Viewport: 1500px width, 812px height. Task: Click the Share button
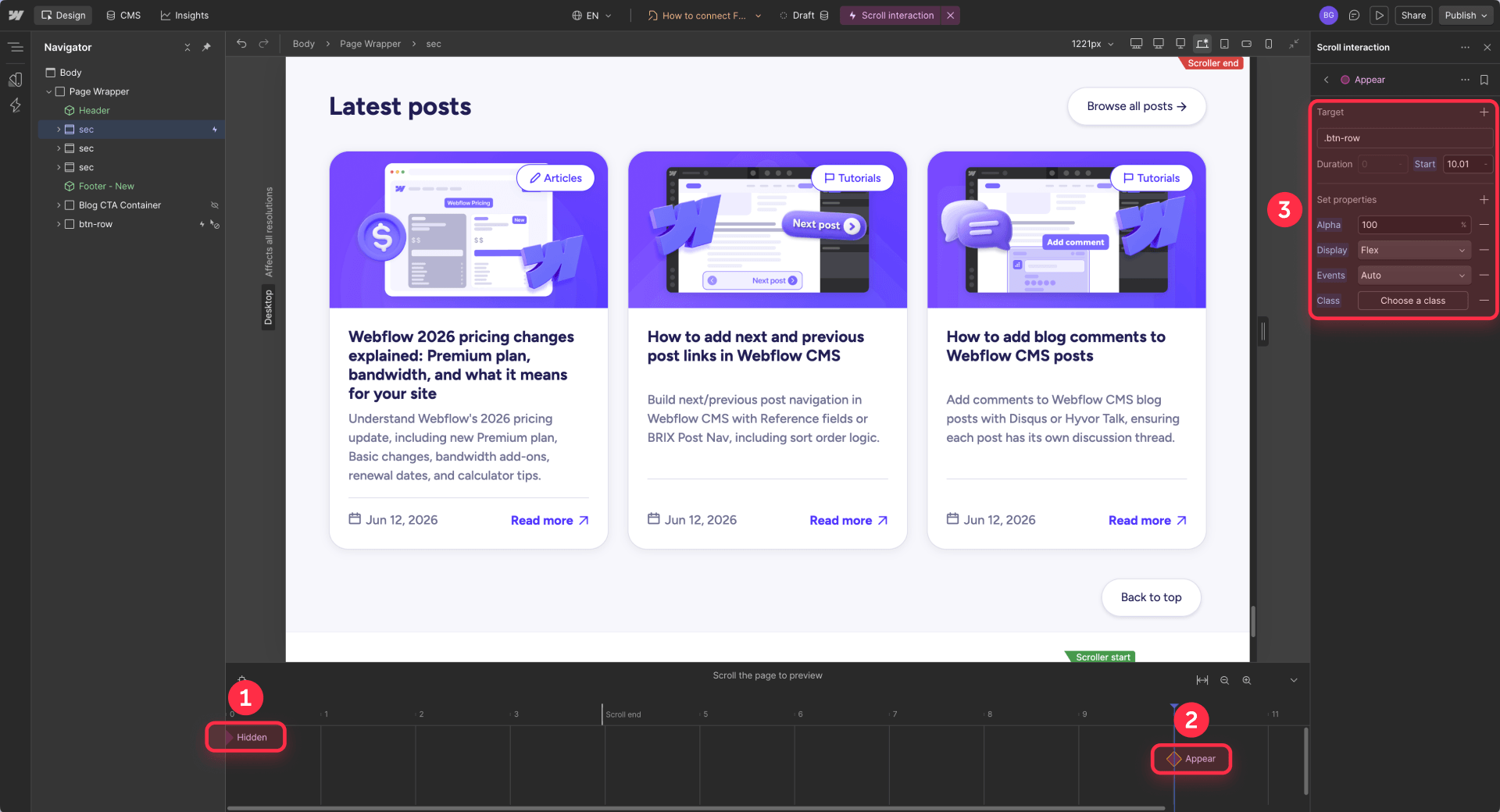tap(1413, 15)
